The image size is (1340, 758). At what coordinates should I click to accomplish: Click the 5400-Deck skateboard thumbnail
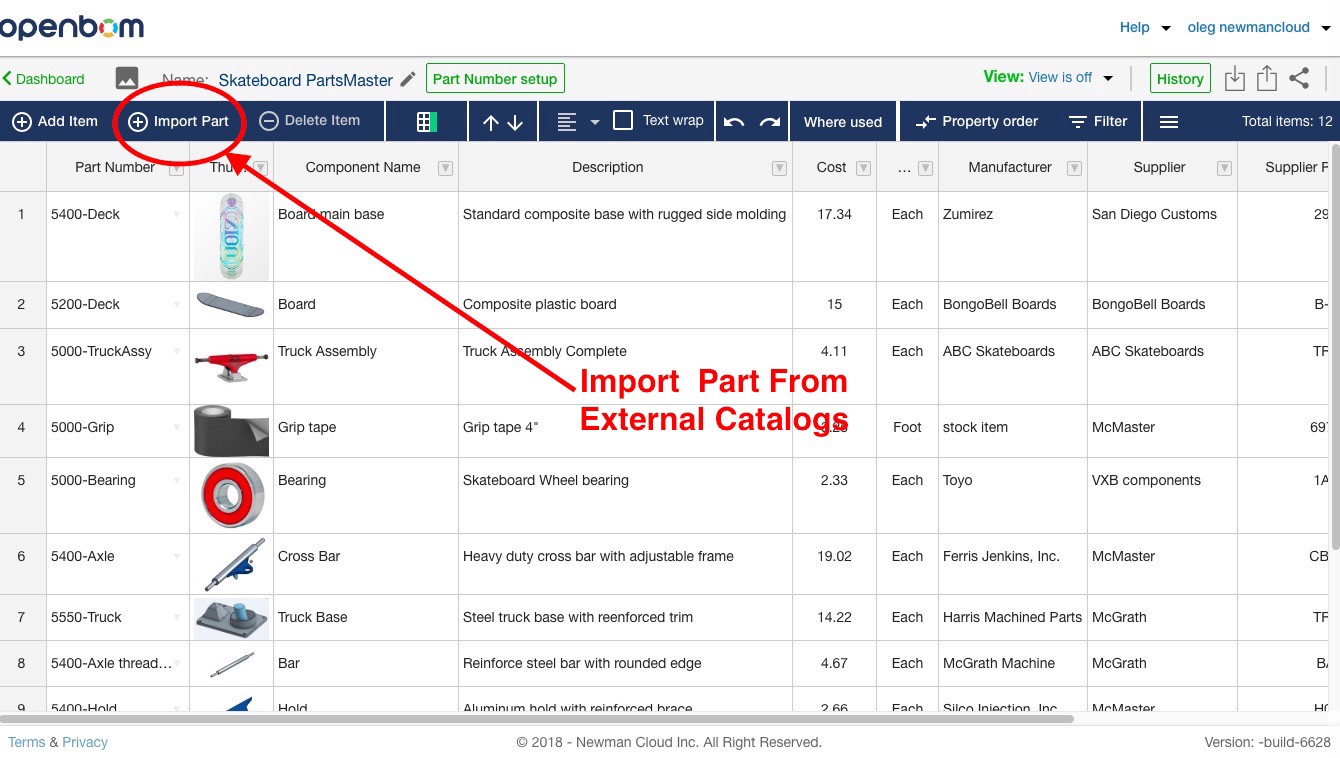(231, 236)
